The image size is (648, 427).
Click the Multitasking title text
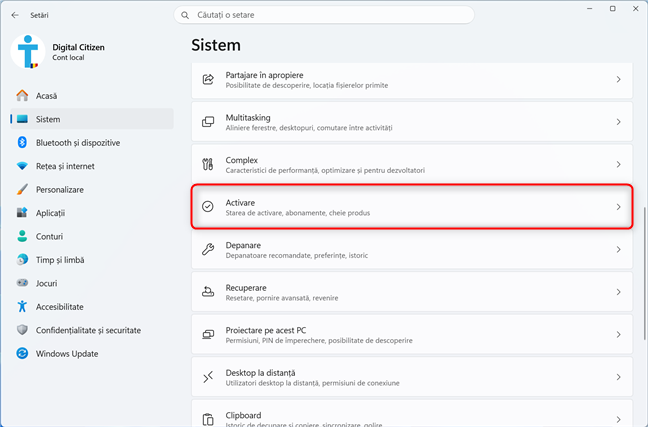click(x=248, y=118)
